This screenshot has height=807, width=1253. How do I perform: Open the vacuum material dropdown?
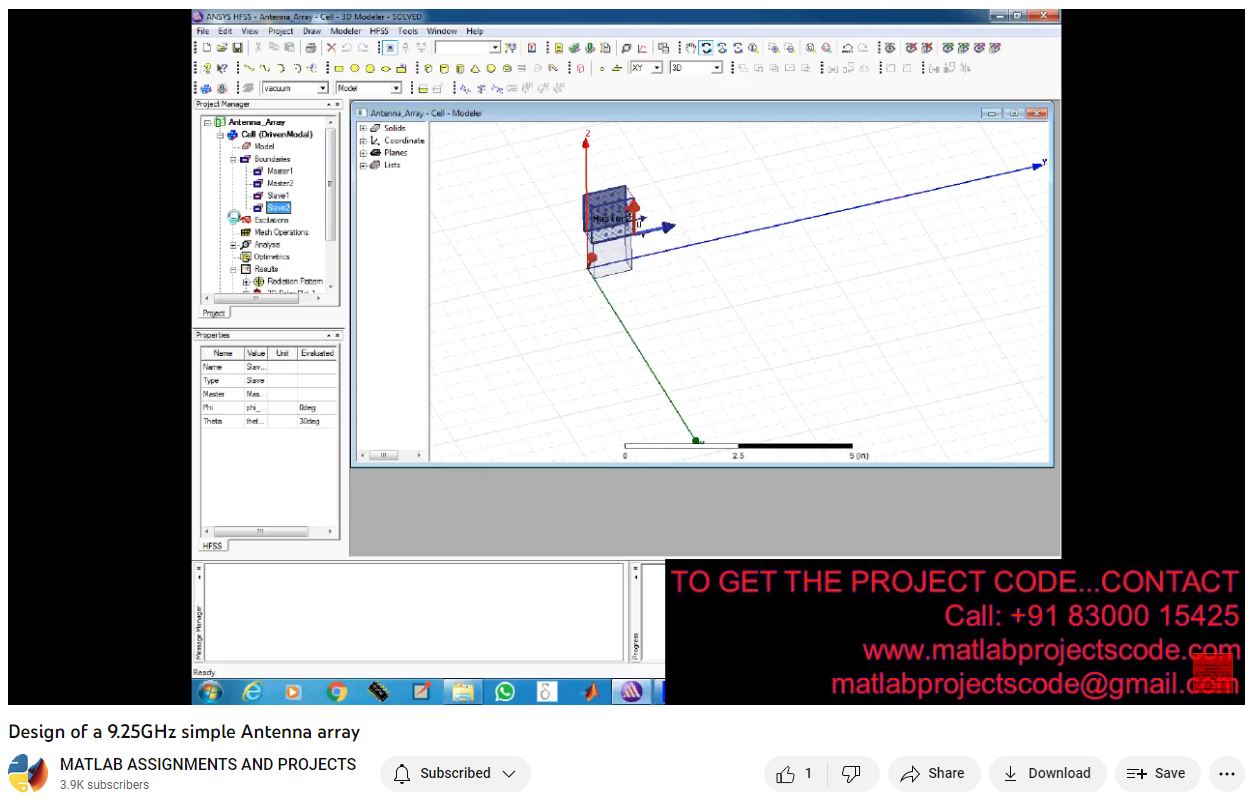pos(323,88)
